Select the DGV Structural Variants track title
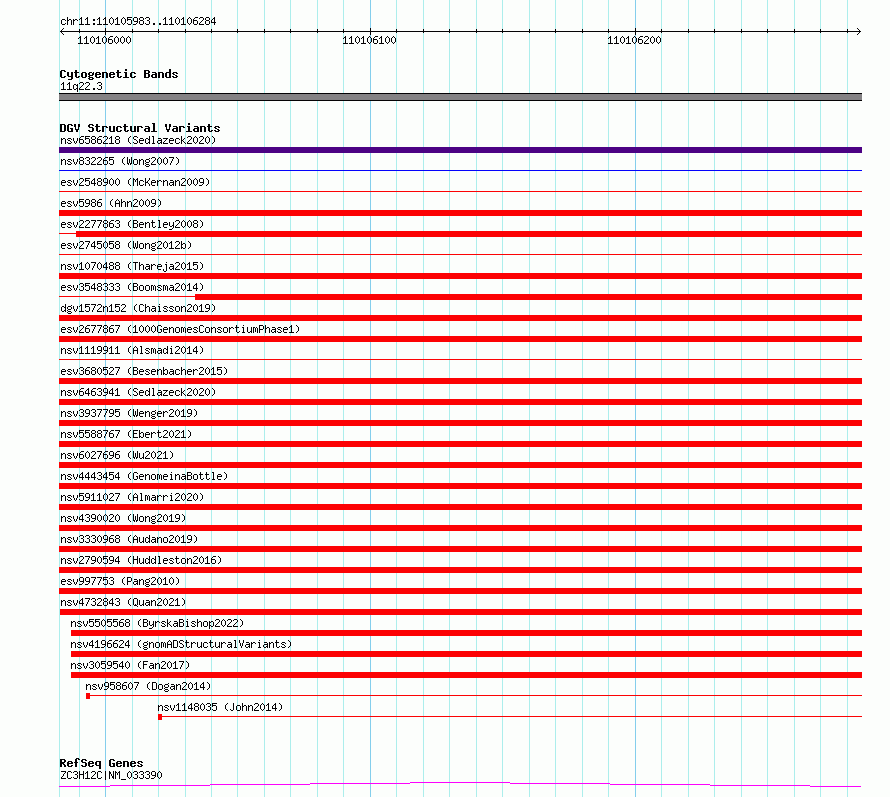The height and width of the screenshot is (797, 890). [140, 128]
